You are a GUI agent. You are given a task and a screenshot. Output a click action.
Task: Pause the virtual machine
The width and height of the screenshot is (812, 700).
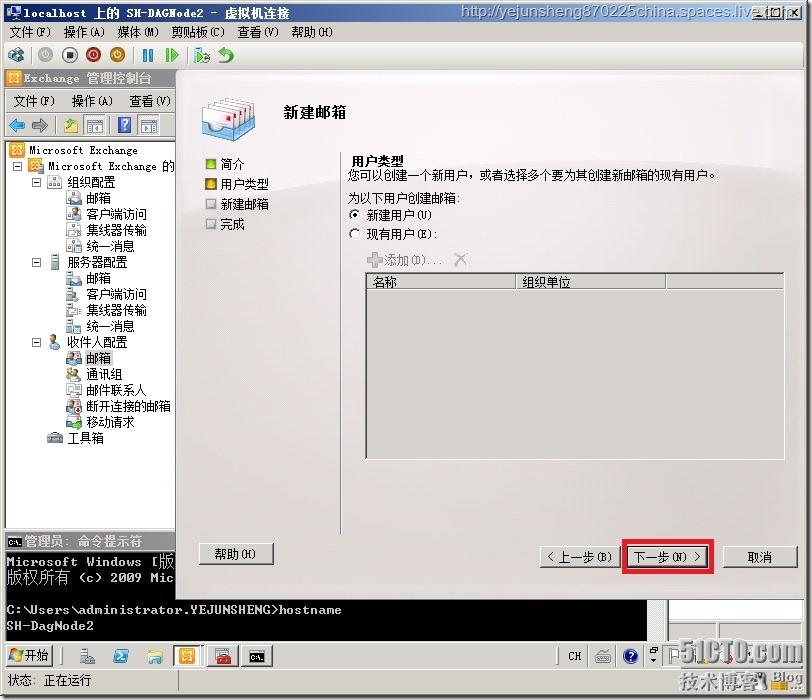[x=148, y=55]
